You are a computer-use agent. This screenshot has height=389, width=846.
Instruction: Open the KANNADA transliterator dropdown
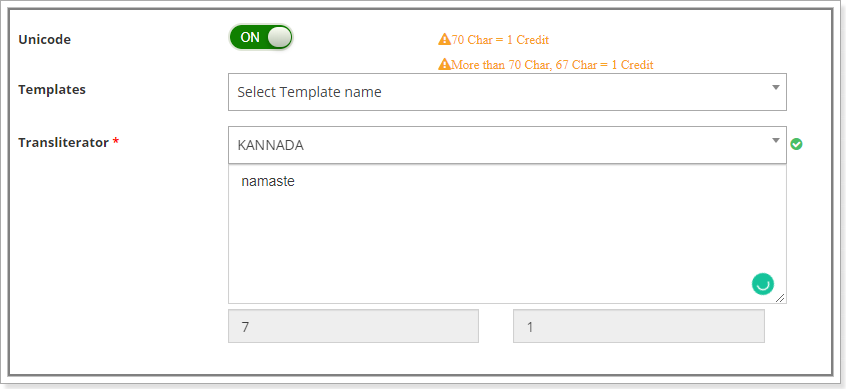(x=507, y=145)
